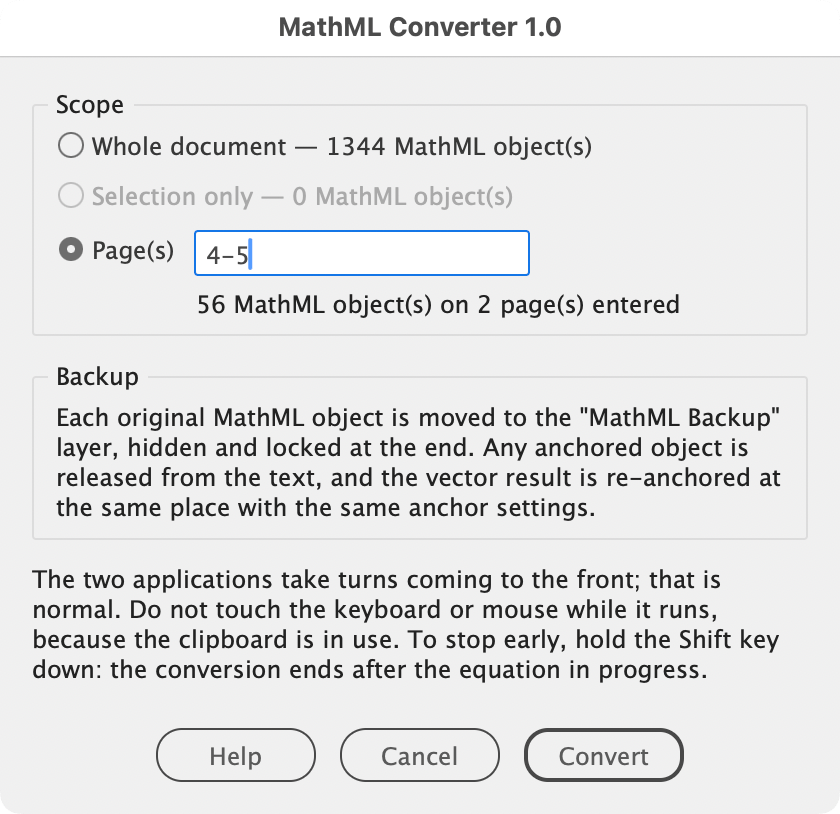Click the MathML Converter 1.0 title bar
Image resolution: width=840 pixels, height=814 pixels.
click(x=420, y=27)
